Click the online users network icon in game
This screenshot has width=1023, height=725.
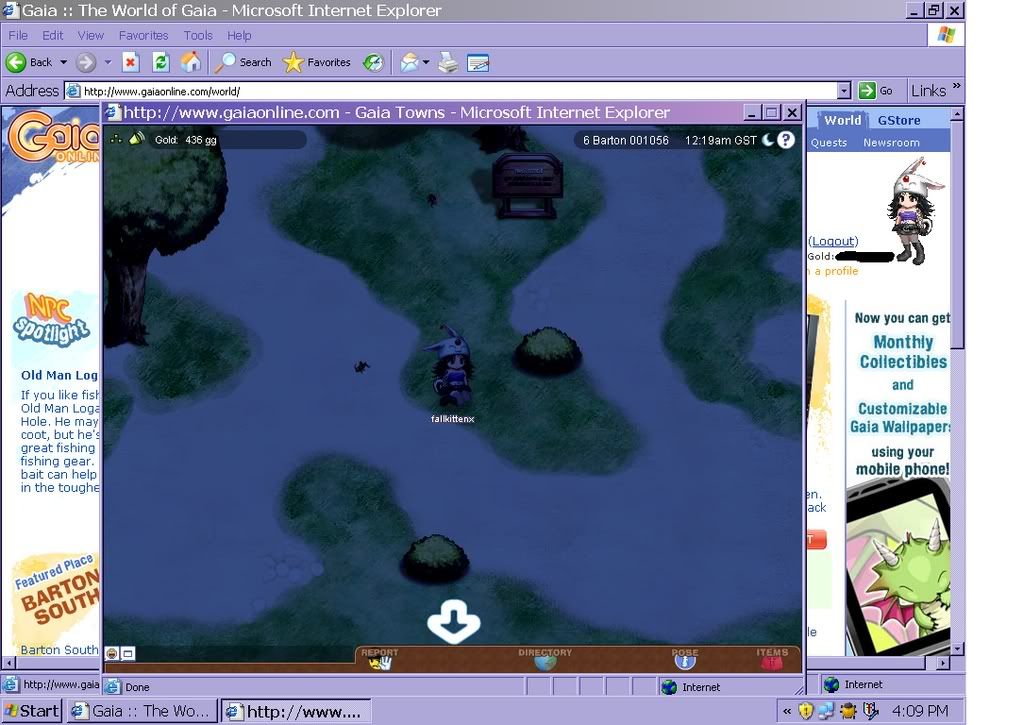click(117, 139)
